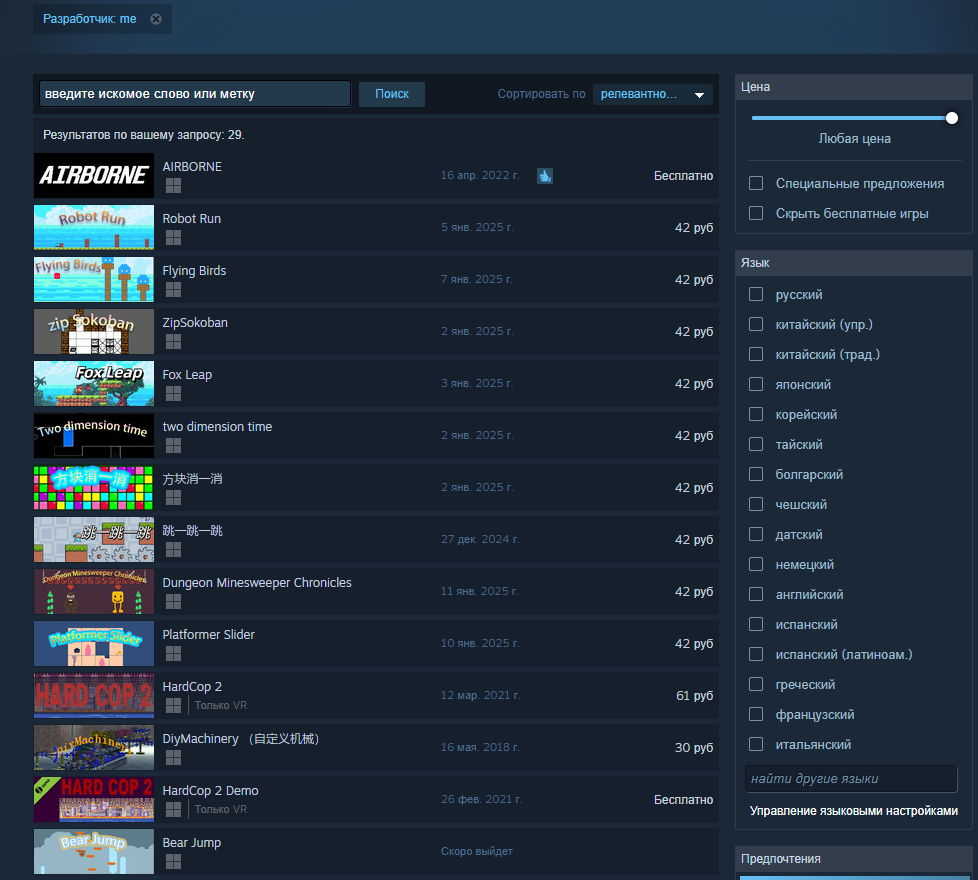Click the Windows icon under Fox Leap
This screenshot has height=880, width=978.
click(173, 394)
